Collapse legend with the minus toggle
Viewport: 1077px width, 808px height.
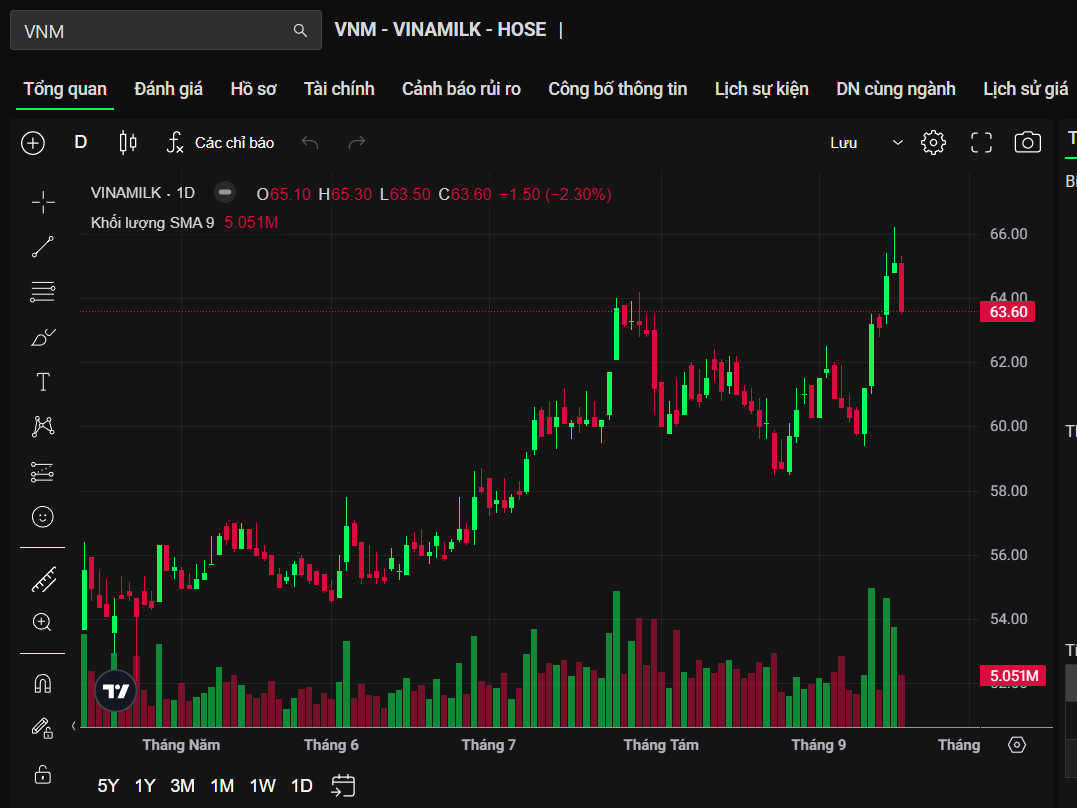click(x=225, y=193)
